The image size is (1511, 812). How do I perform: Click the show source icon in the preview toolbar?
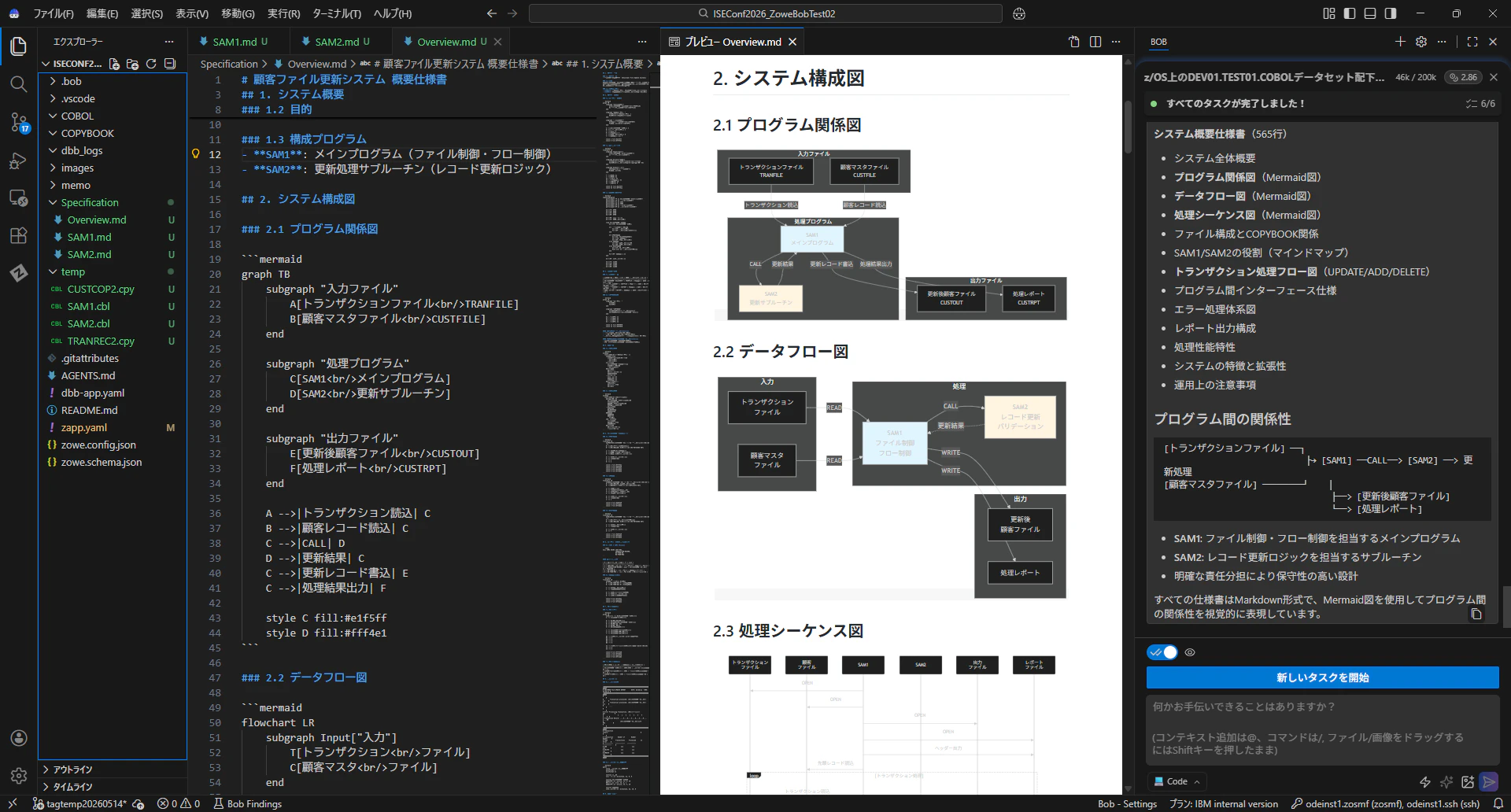(1074, 42)
